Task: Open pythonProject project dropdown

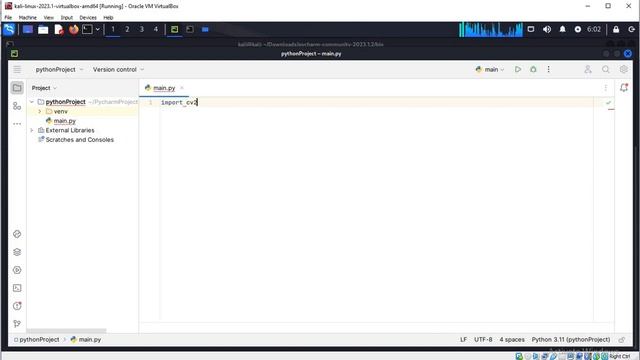Action: (x=59, y=70)
